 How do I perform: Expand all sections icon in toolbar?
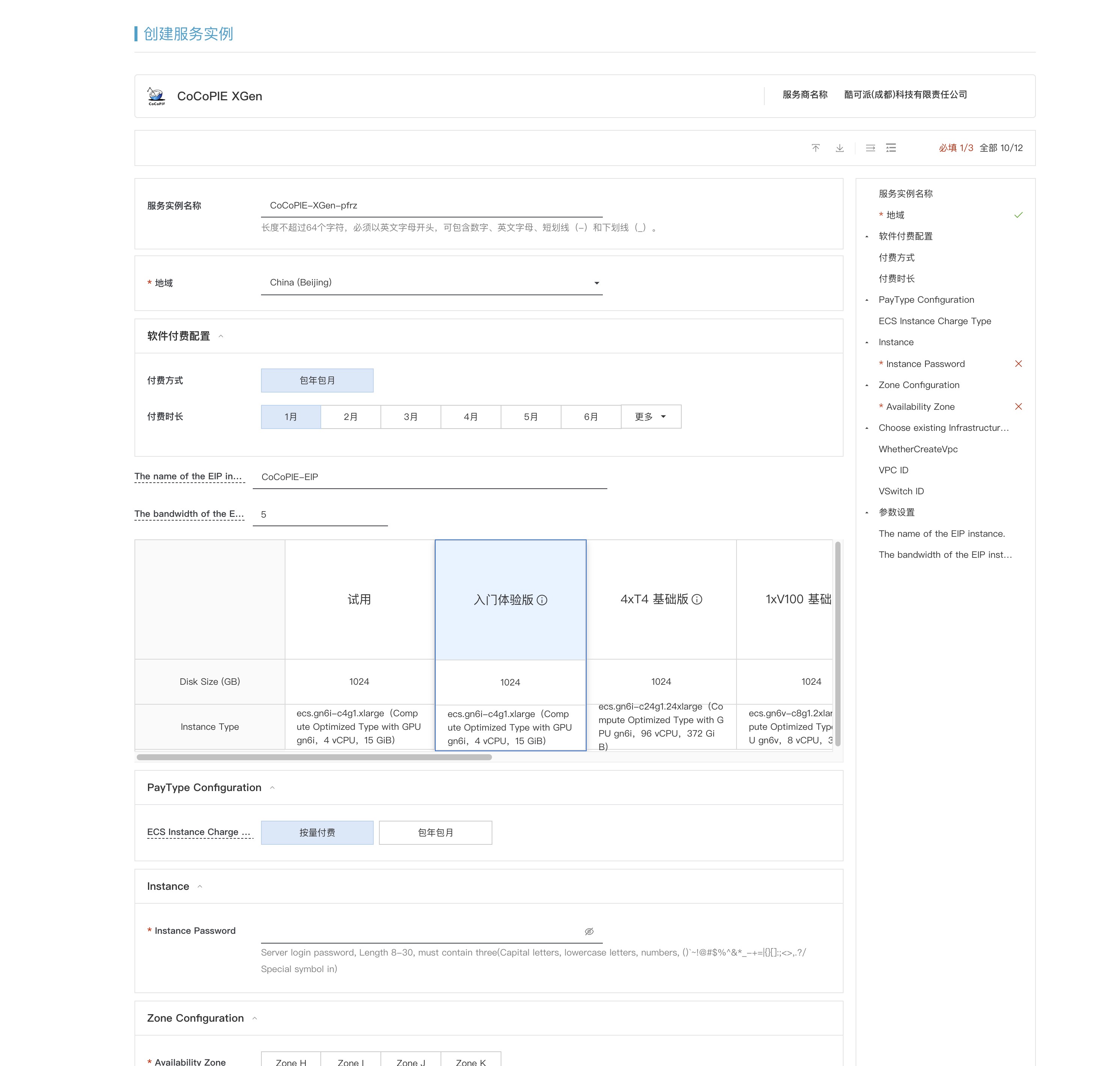coord(891,148)
